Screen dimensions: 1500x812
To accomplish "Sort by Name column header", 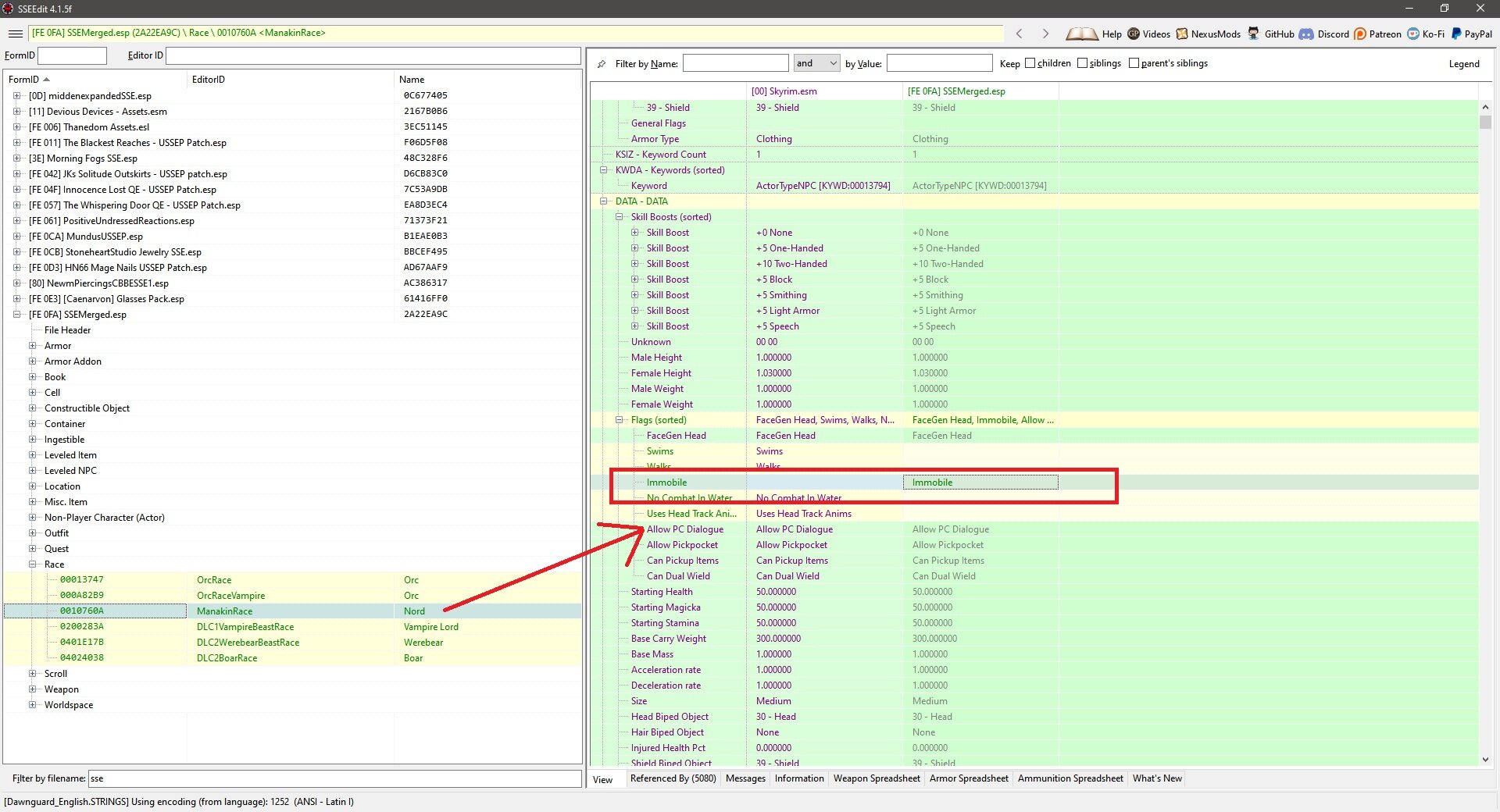I will coord(487,80).
